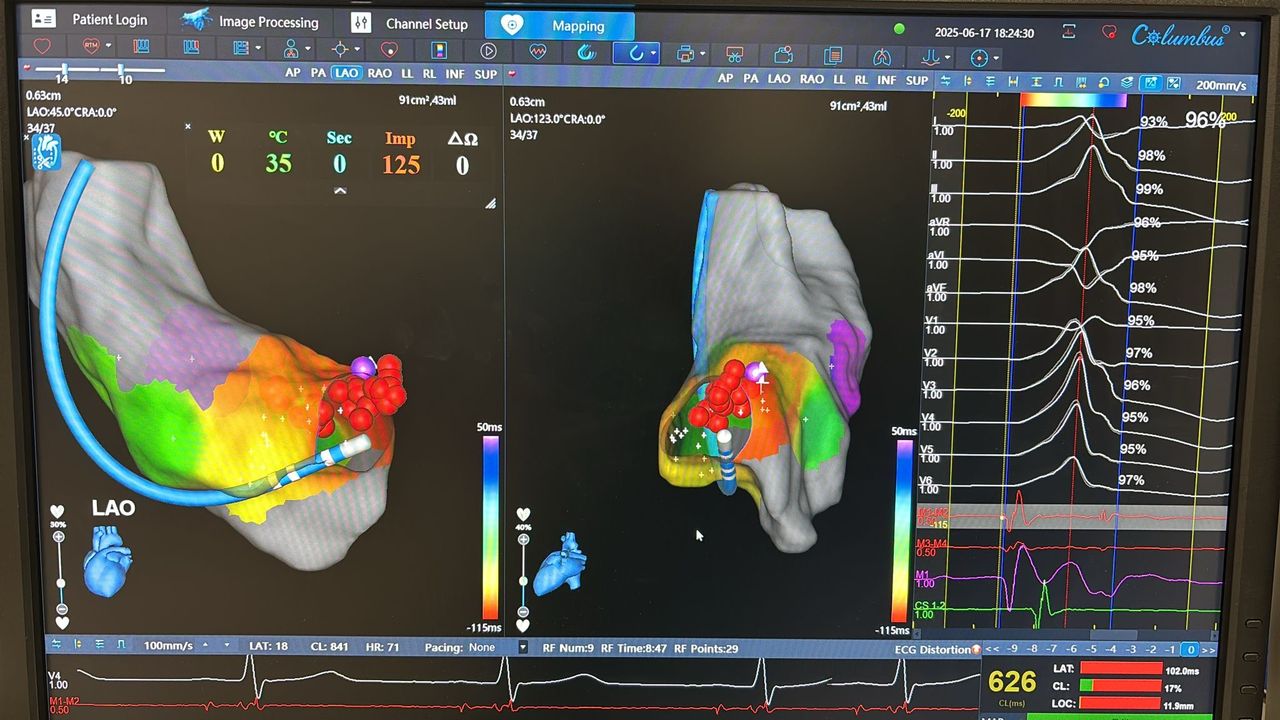Click the highlighted loop catheter tool
1280x720 pixels.
(x=634, y=53)
